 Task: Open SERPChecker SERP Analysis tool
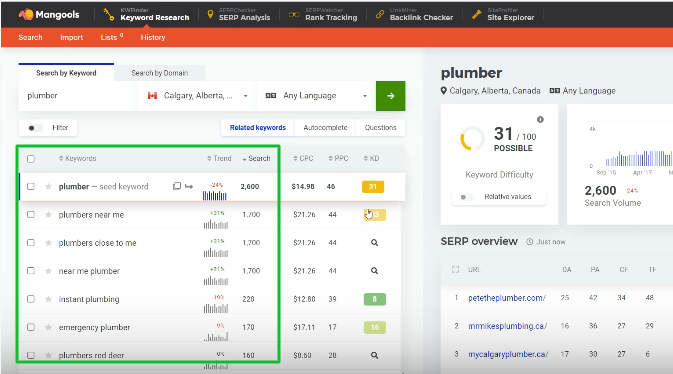239,15
